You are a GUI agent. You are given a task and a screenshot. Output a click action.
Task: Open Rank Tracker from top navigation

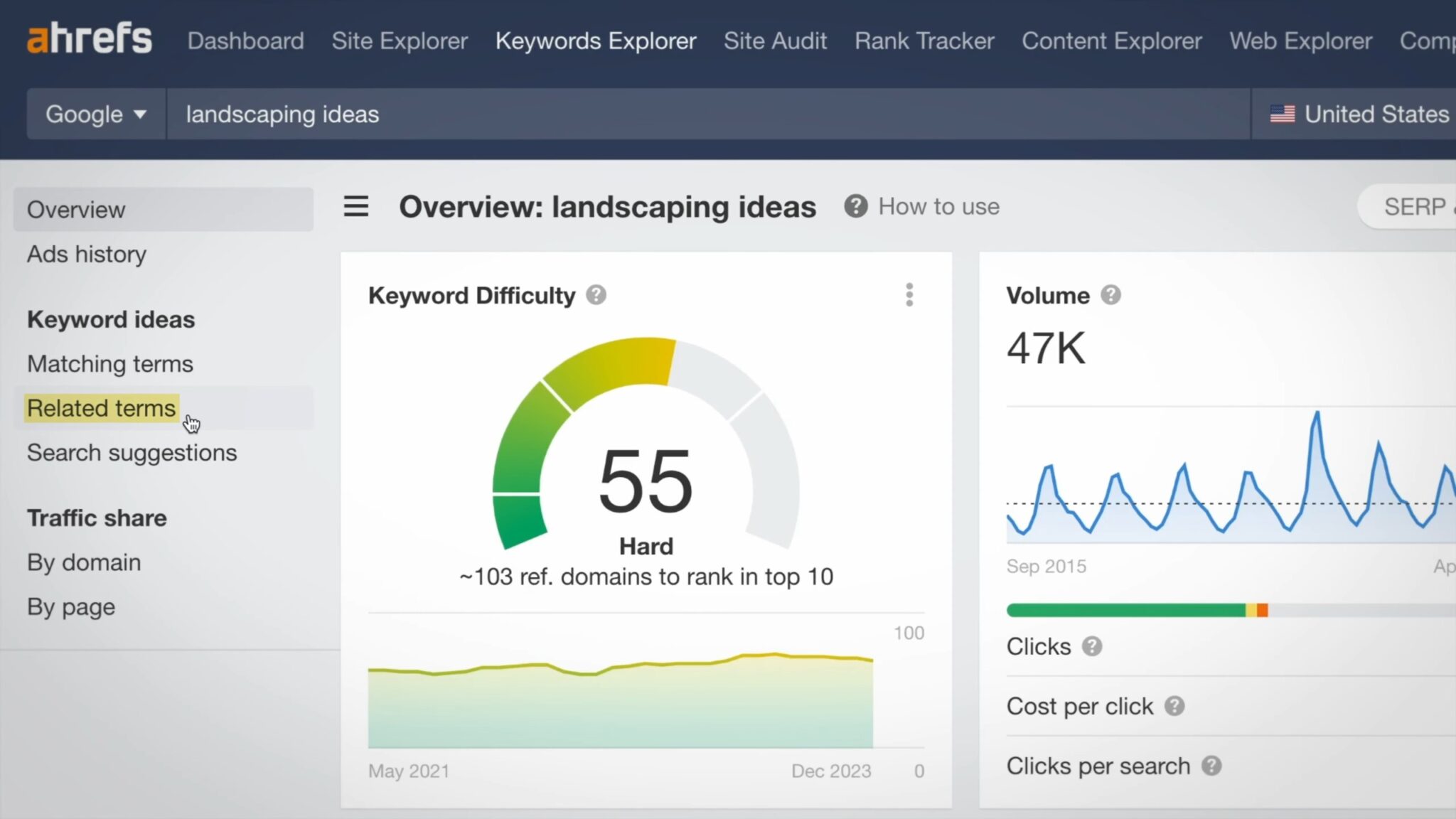click(924, 41)
